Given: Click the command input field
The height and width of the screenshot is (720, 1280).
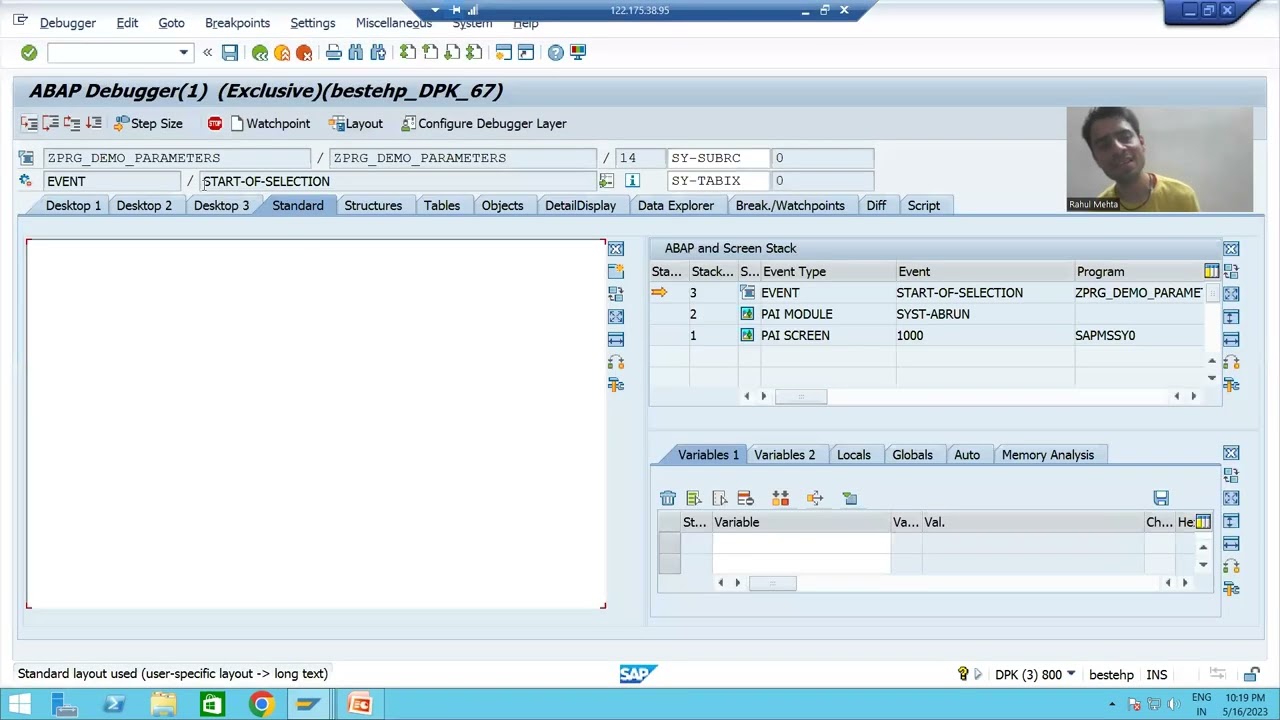Looking at the screenshot, I should [111, 52].
